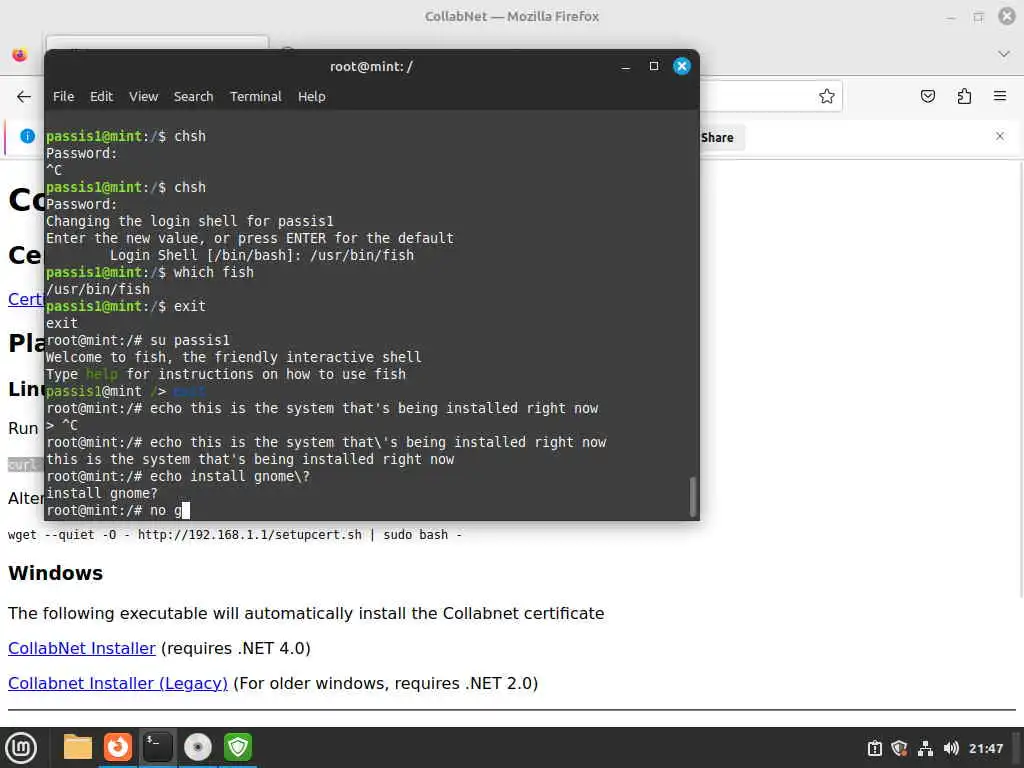The width and height of the screenshot is (1024, 768).
Task: Open the volume control tray icon
Action: (x=951, y=748)
